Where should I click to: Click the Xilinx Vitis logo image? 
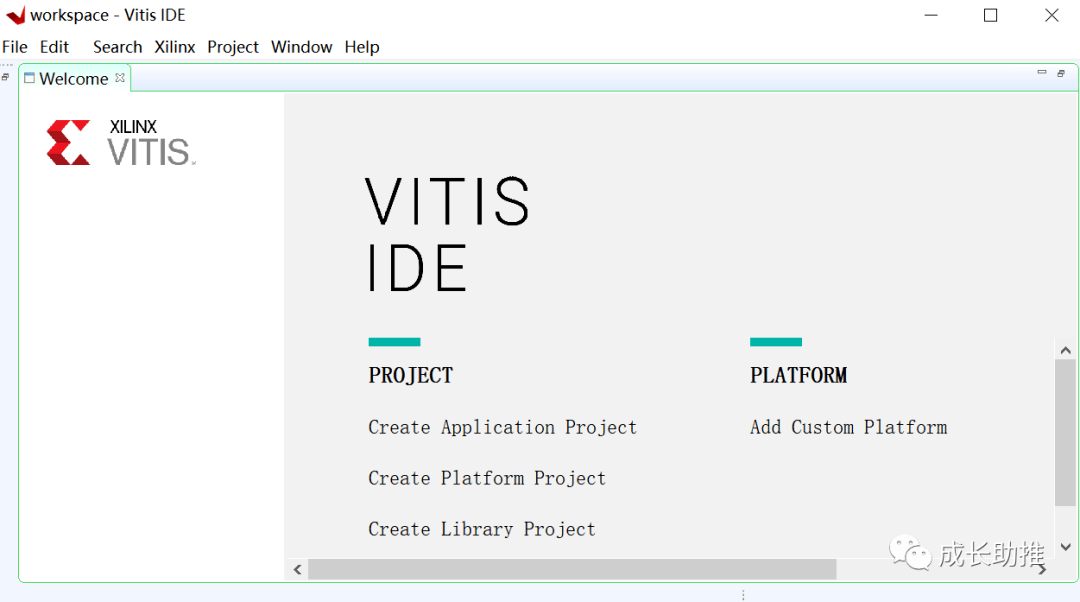pos(120,141)
